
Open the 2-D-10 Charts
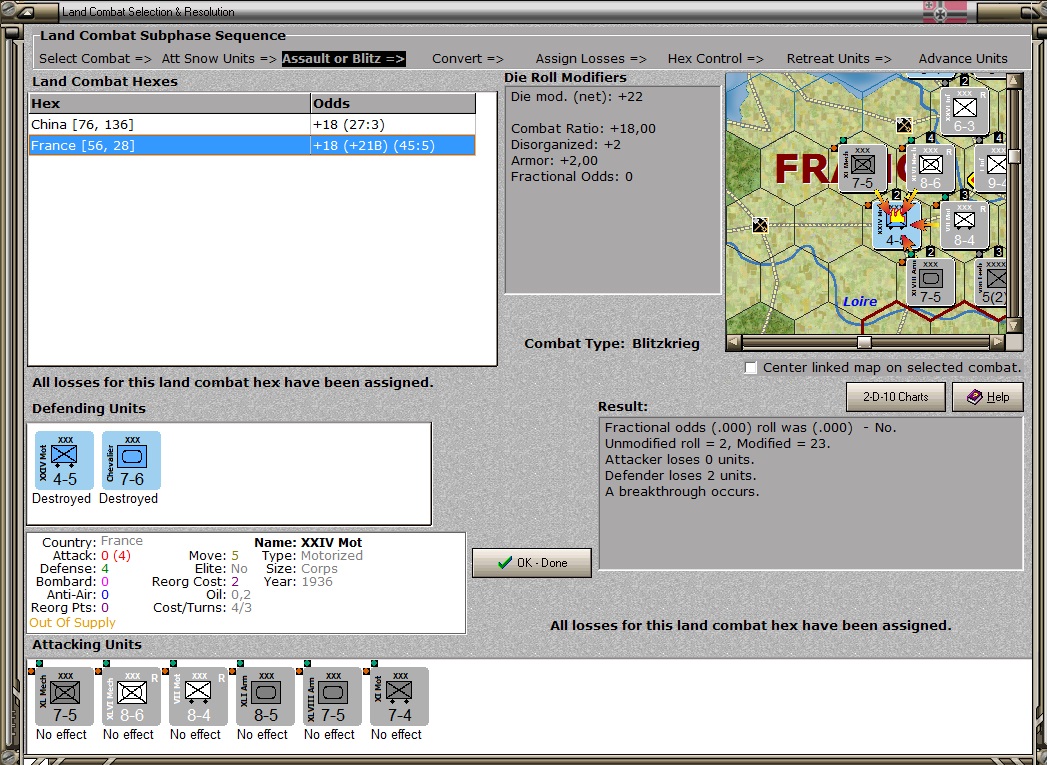pos(895,397)
